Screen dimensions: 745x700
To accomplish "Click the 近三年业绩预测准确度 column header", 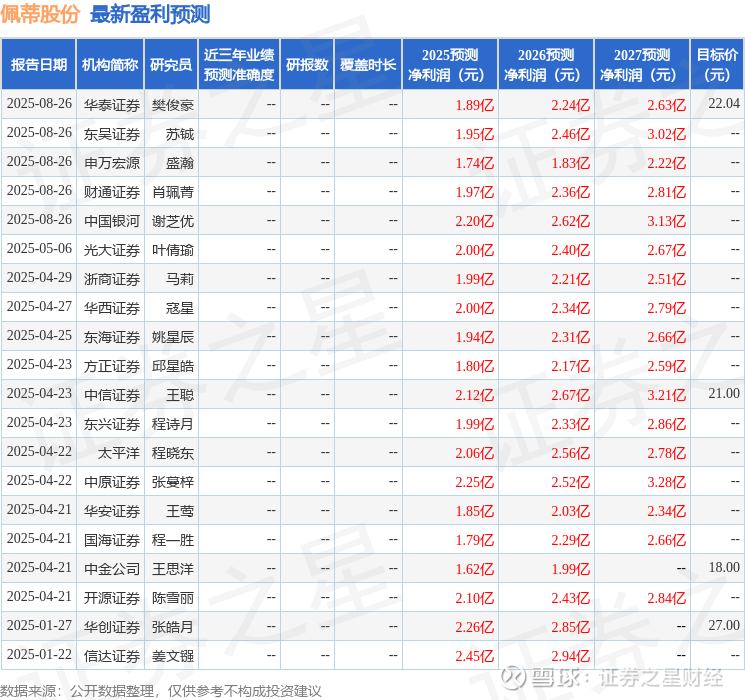I will pos(239,65).
